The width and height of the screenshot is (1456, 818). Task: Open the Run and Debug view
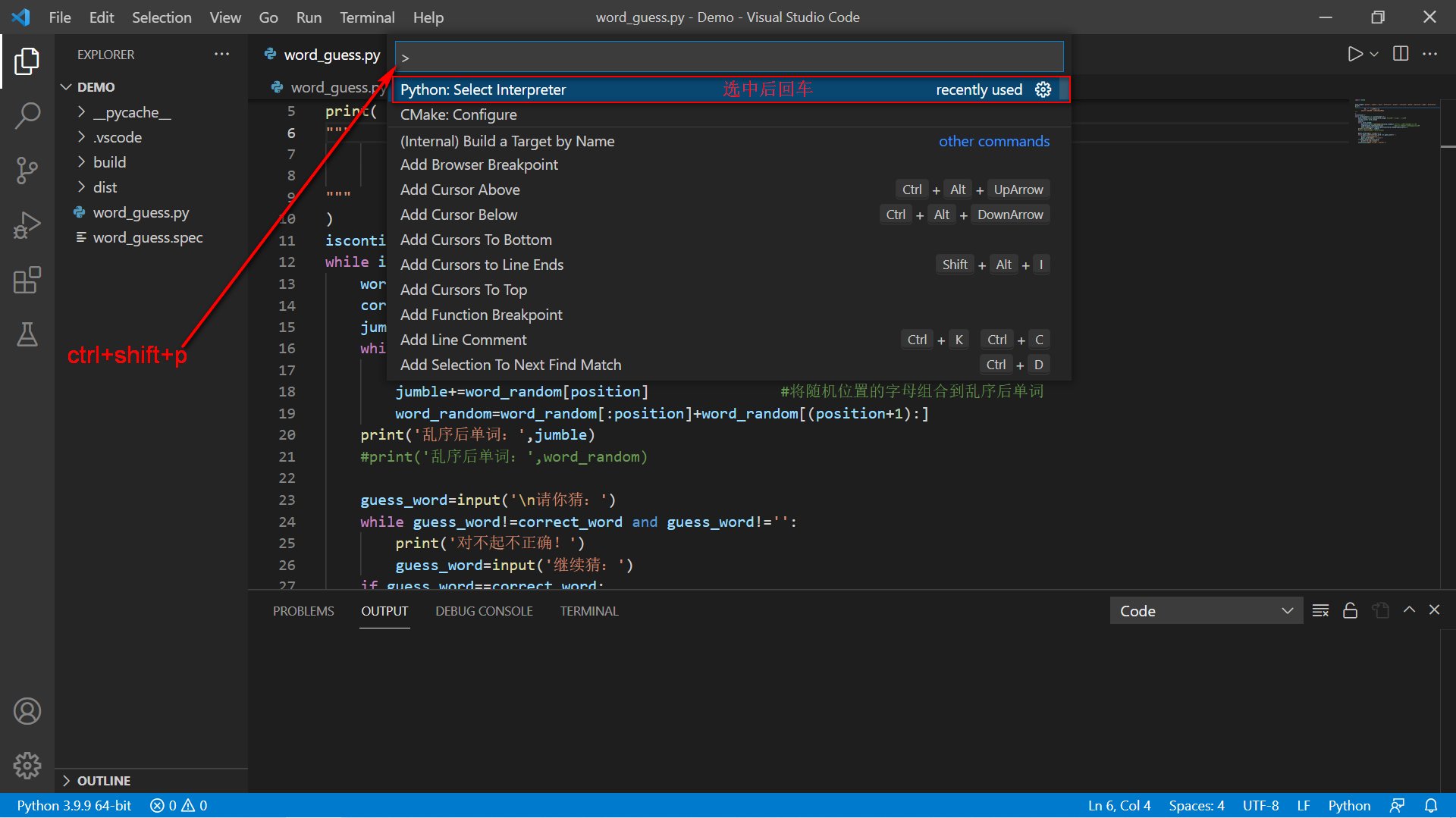click(x=27, y=224)
